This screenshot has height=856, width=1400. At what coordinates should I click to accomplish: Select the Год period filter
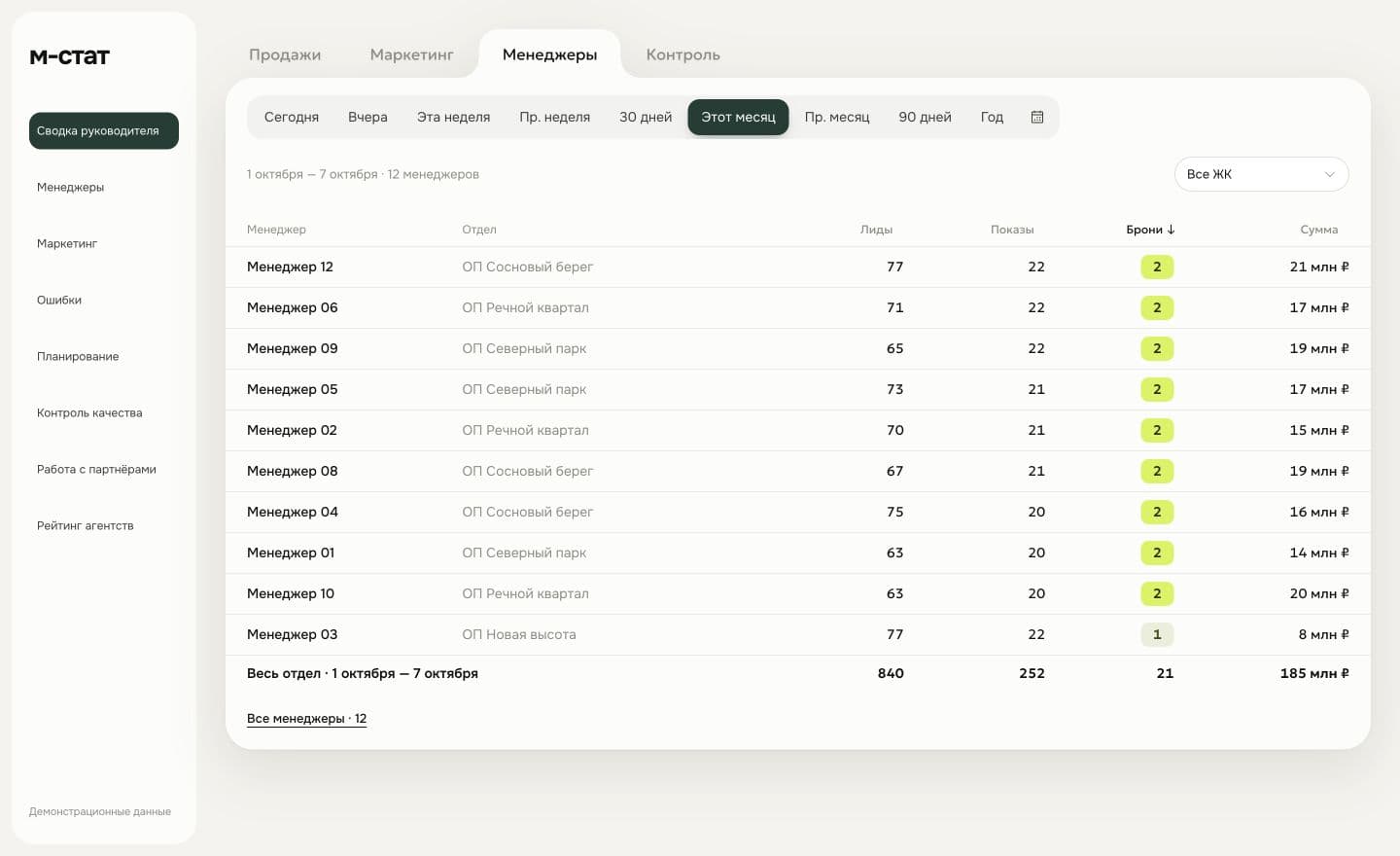tap(992, 117)
